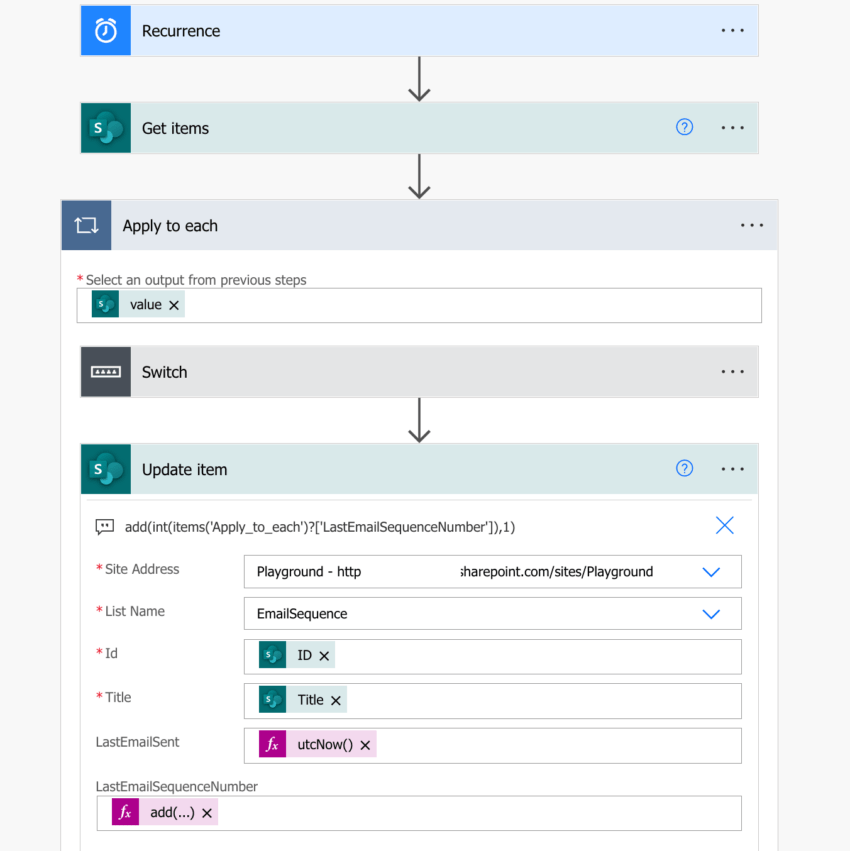
Task: Open the Switch action ellipsis menu
Action: click(733, 371)
